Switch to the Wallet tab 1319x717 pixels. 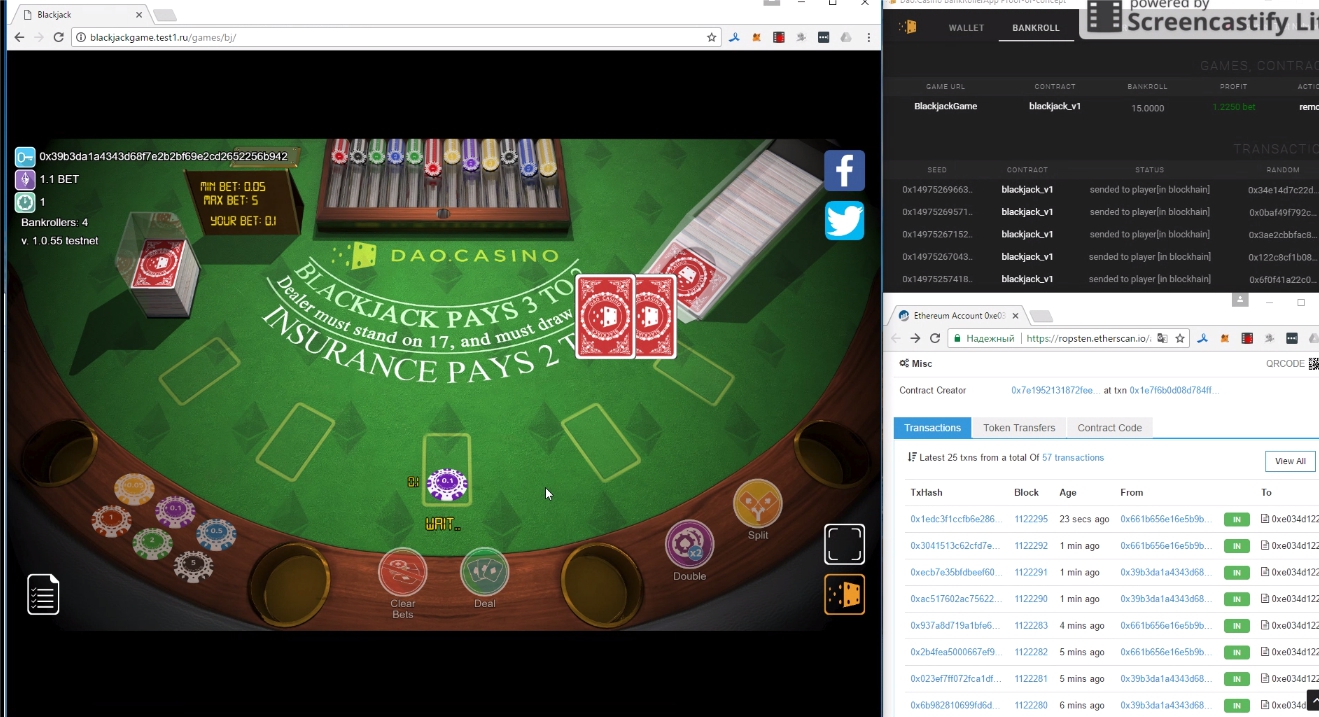point(967,28)
